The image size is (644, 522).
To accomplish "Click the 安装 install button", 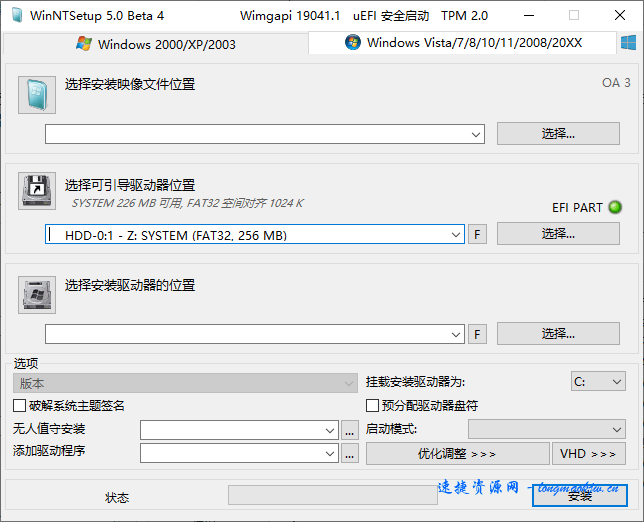I will [x=580, y=496].
